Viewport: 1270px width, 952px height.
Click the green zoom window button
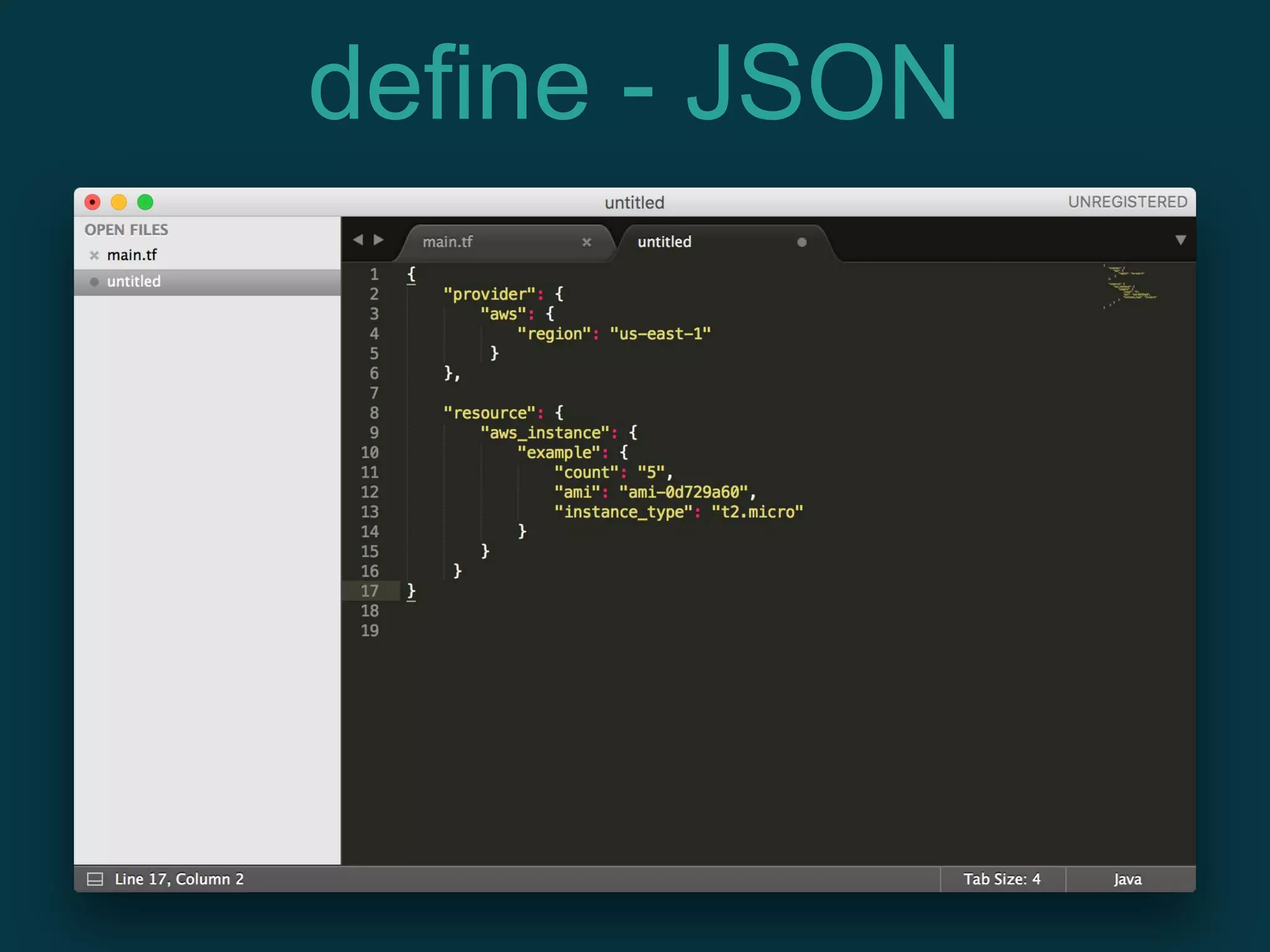coord(145,203)
